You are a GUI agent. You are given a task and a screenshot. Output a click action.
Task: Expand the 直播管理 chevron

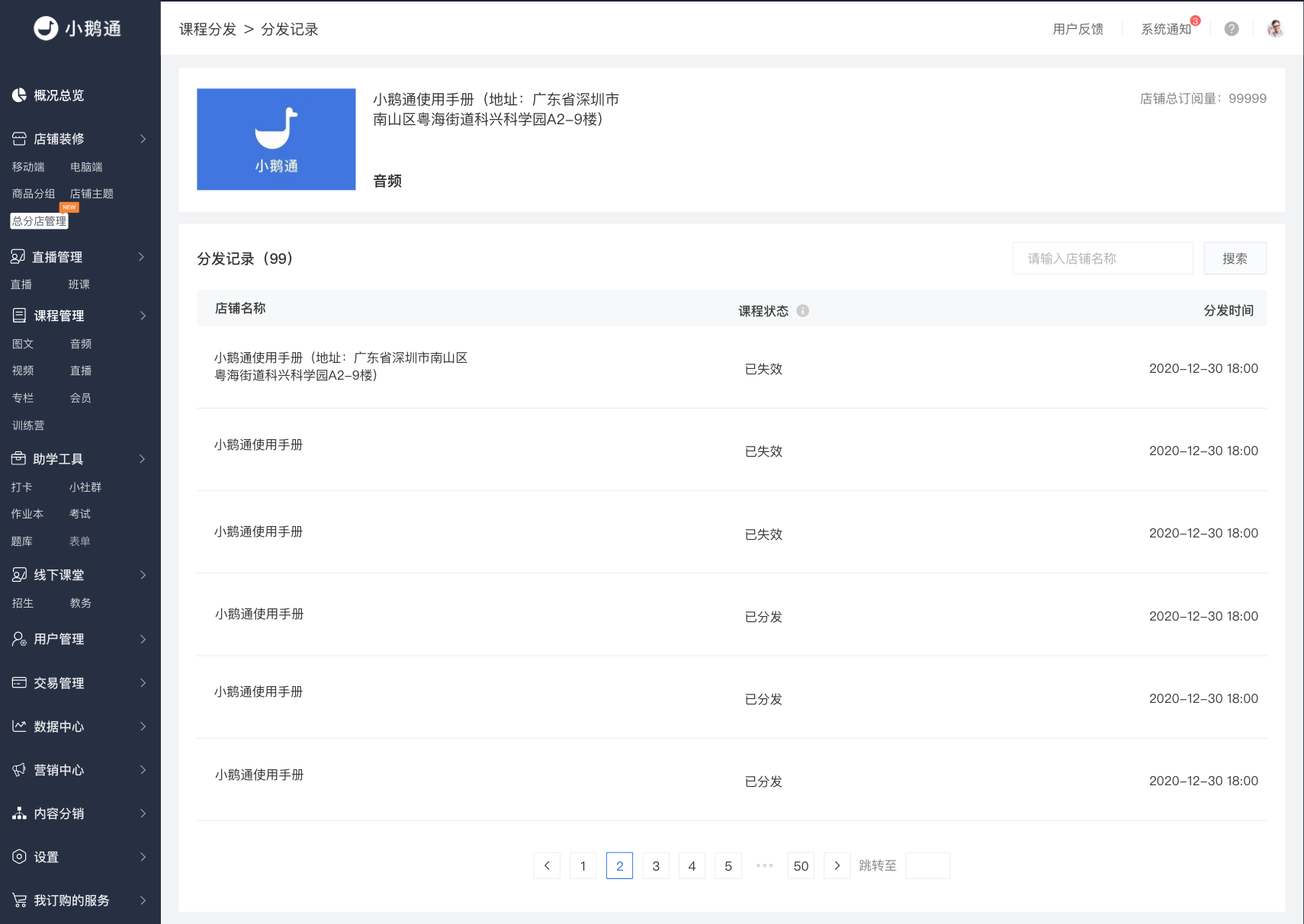tap(142, 257)
